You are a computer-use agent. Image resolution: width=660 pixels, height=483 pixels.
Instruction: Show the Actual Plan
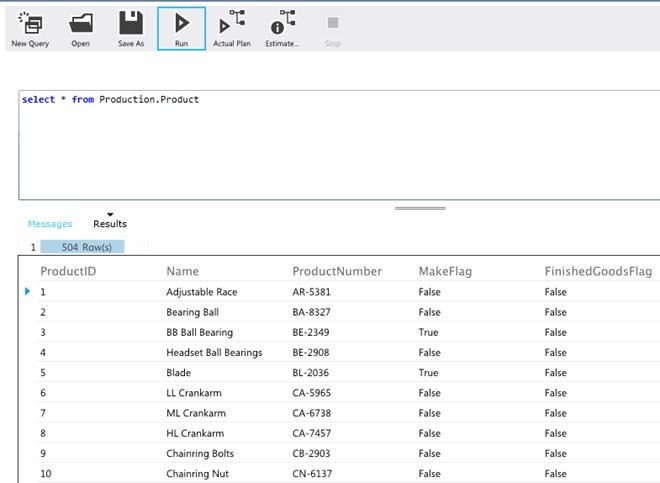[x=232, y=29]
